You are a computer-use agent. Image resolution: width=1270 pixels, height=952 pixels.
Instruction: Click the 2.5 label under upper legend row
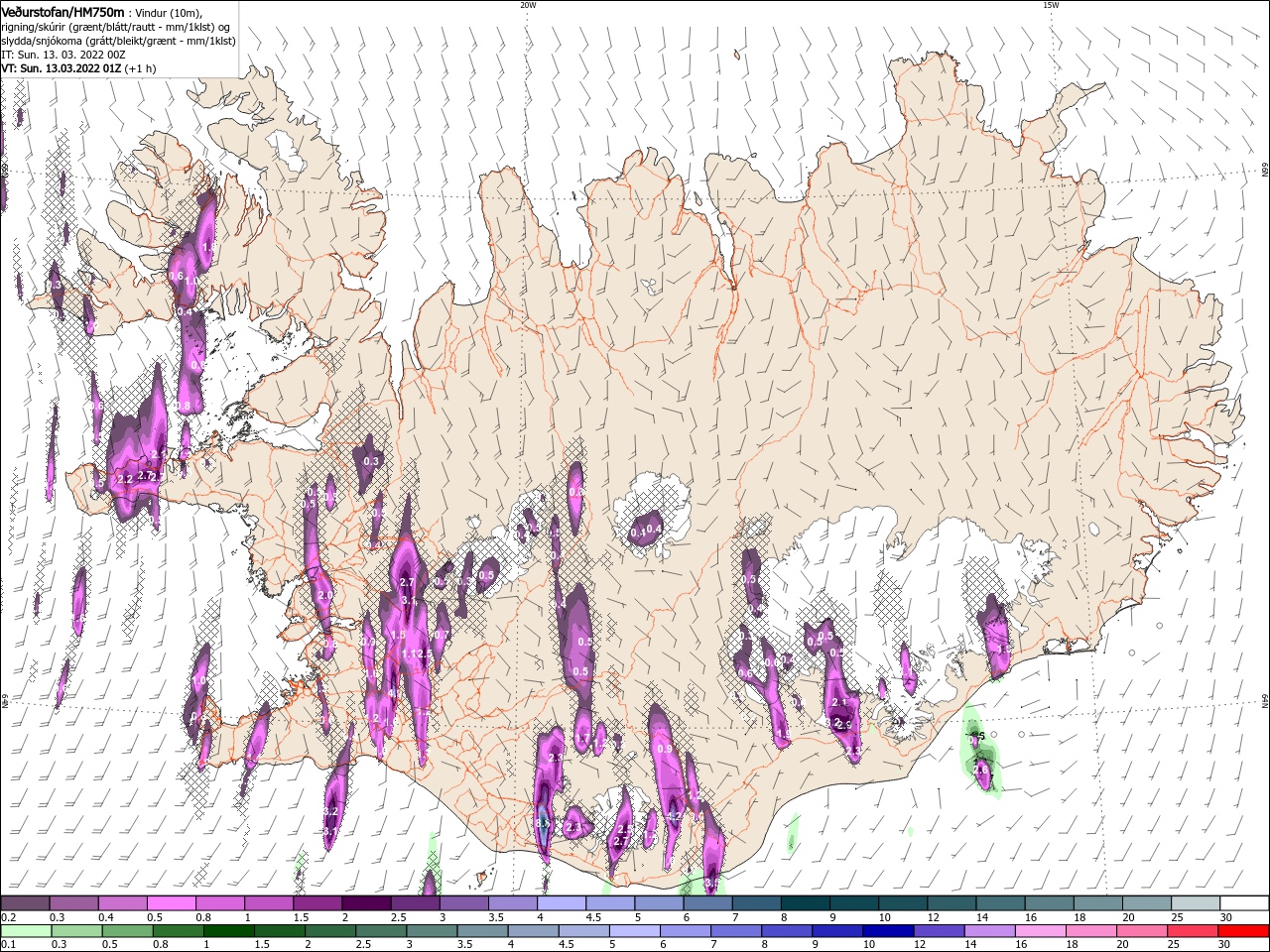click(398, 917)
